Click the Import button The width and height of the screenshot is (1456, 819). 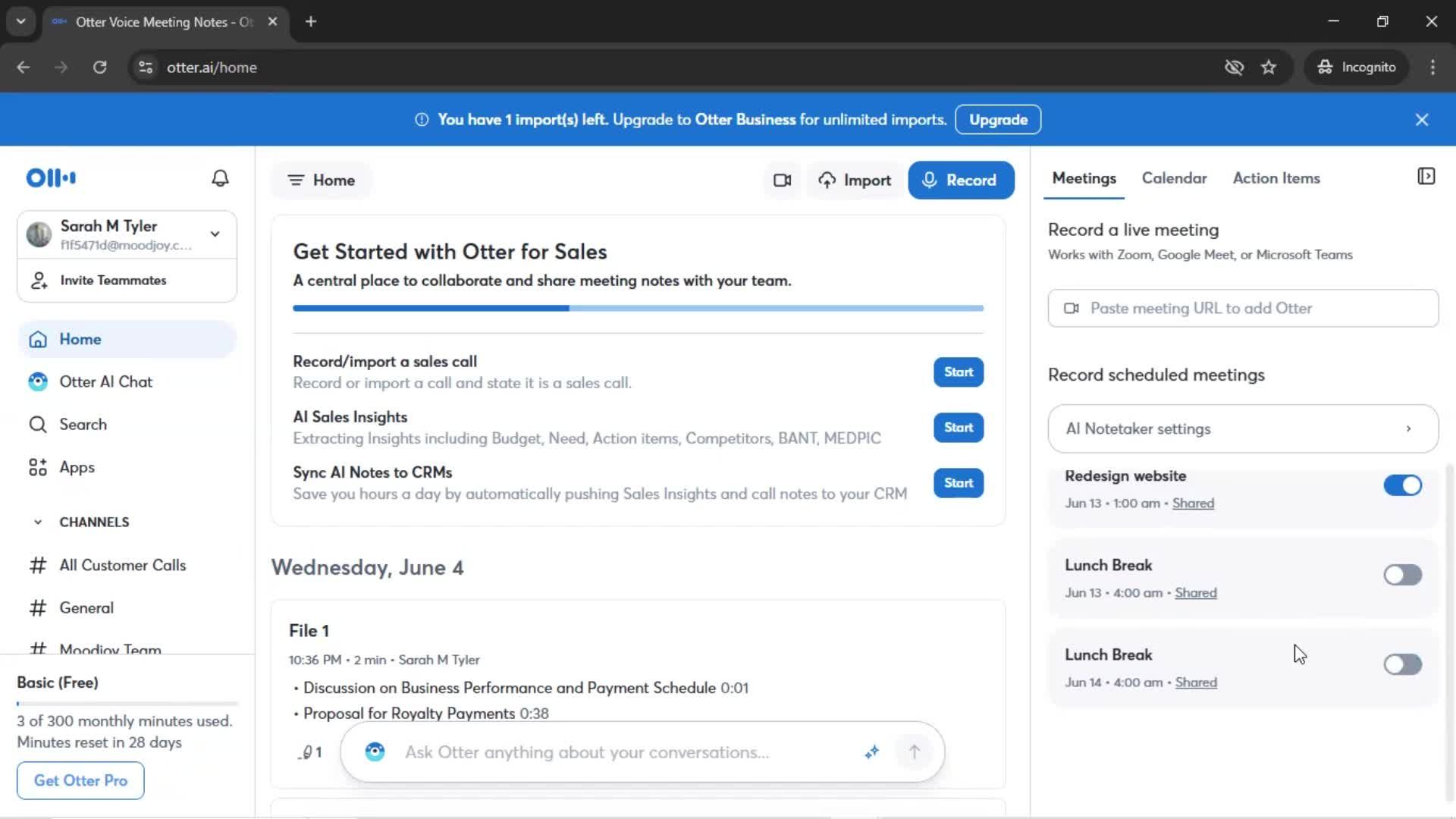click(855, 180)
